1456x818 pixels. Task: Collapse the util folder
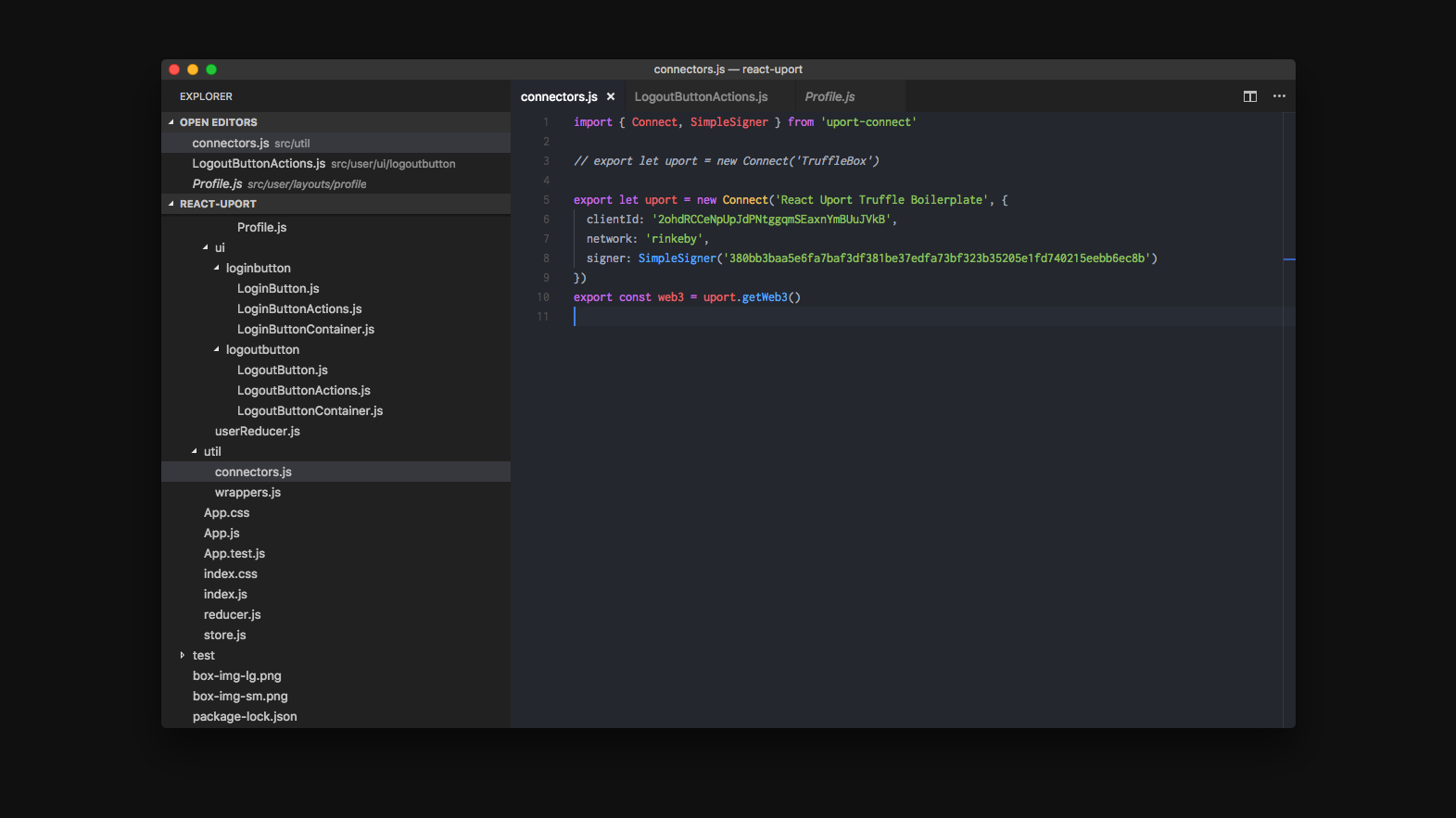[x=212, y=451]
